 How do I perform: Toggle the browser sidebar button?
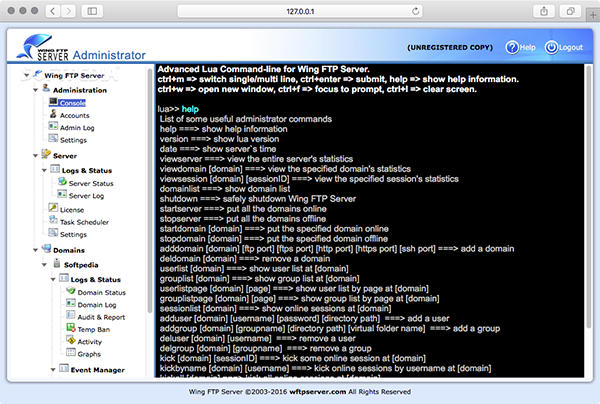(x=92, y=11)
